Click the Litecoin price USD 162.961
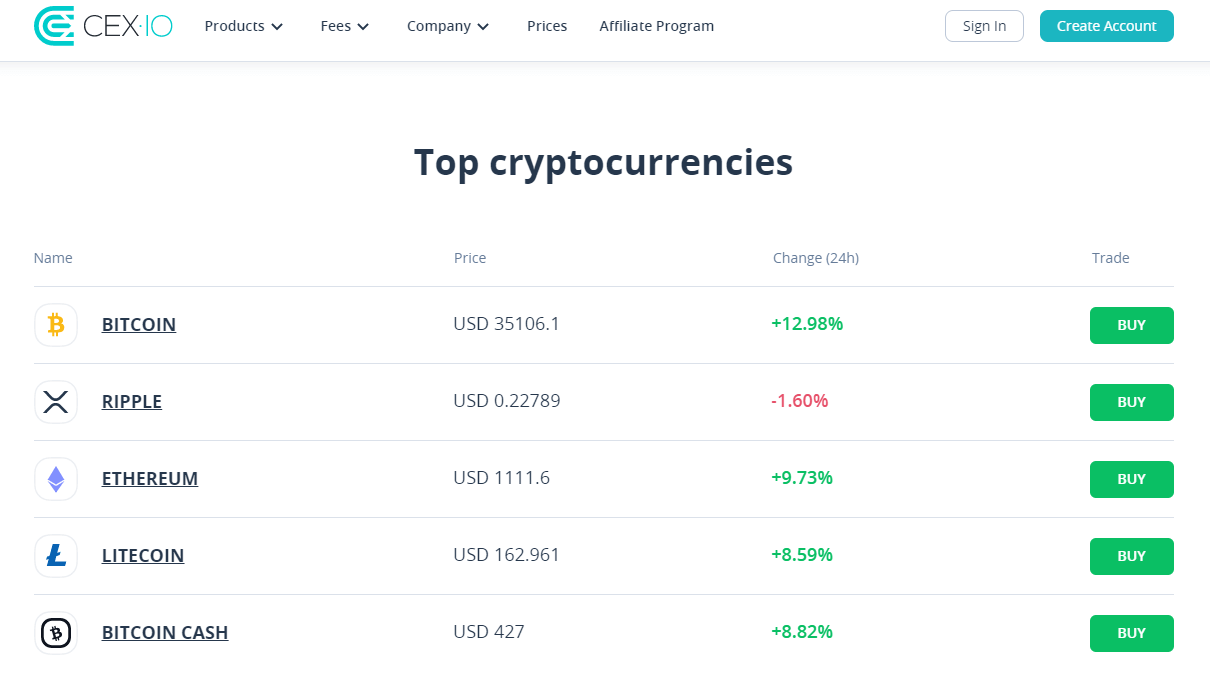Viewport: 1210px width, 687px height. pos(507,555)
